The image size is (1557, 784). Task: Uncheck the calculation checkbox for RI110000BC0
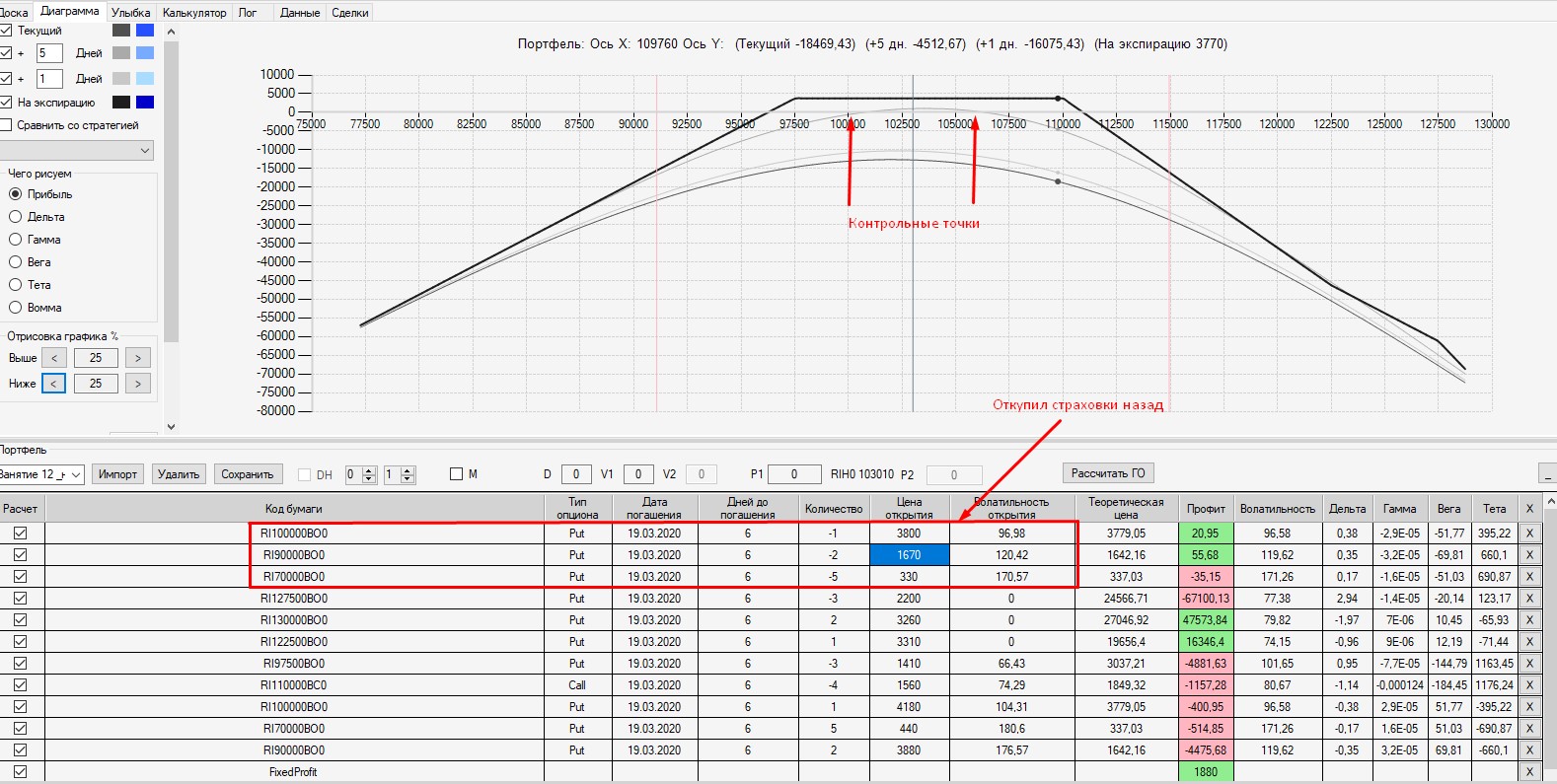coord(20,685)
